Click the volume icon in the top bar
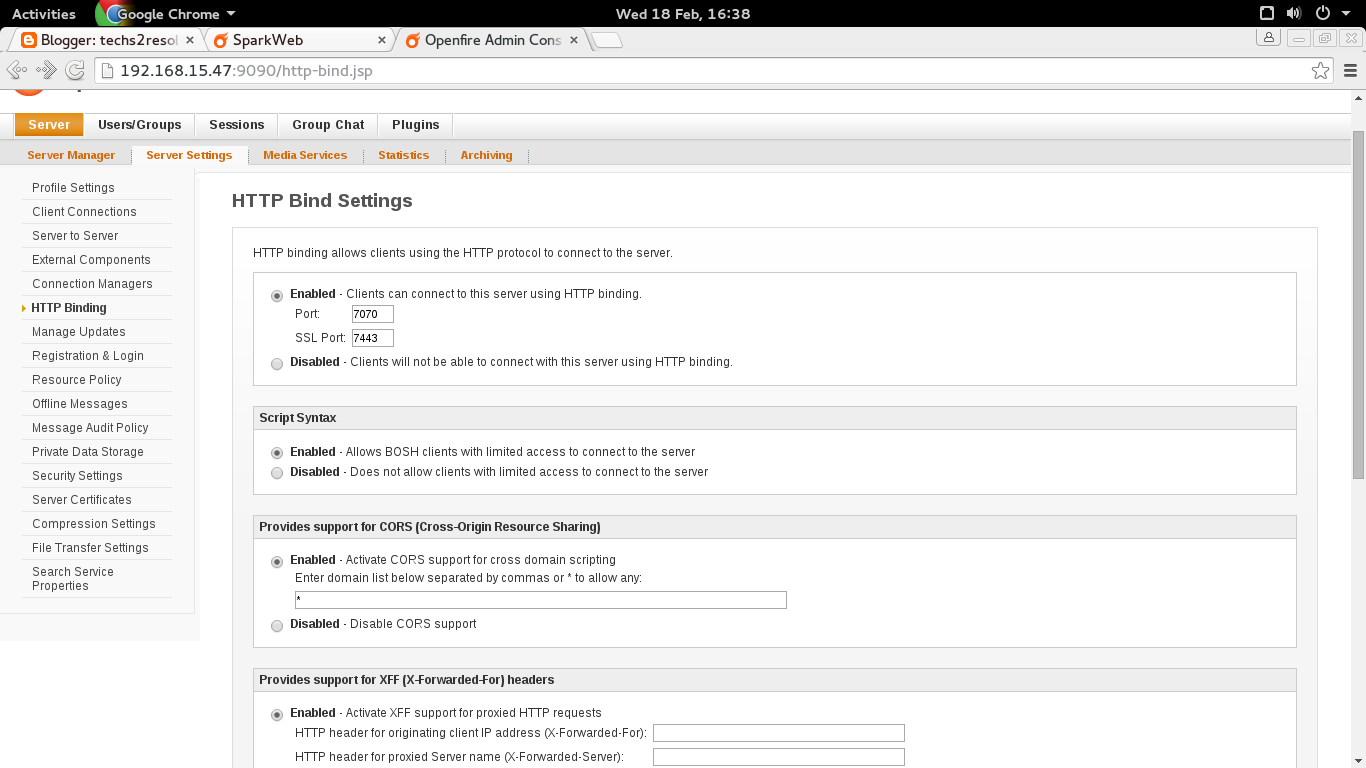Viewport: 1366px width, 768px height. point(1292,13)
